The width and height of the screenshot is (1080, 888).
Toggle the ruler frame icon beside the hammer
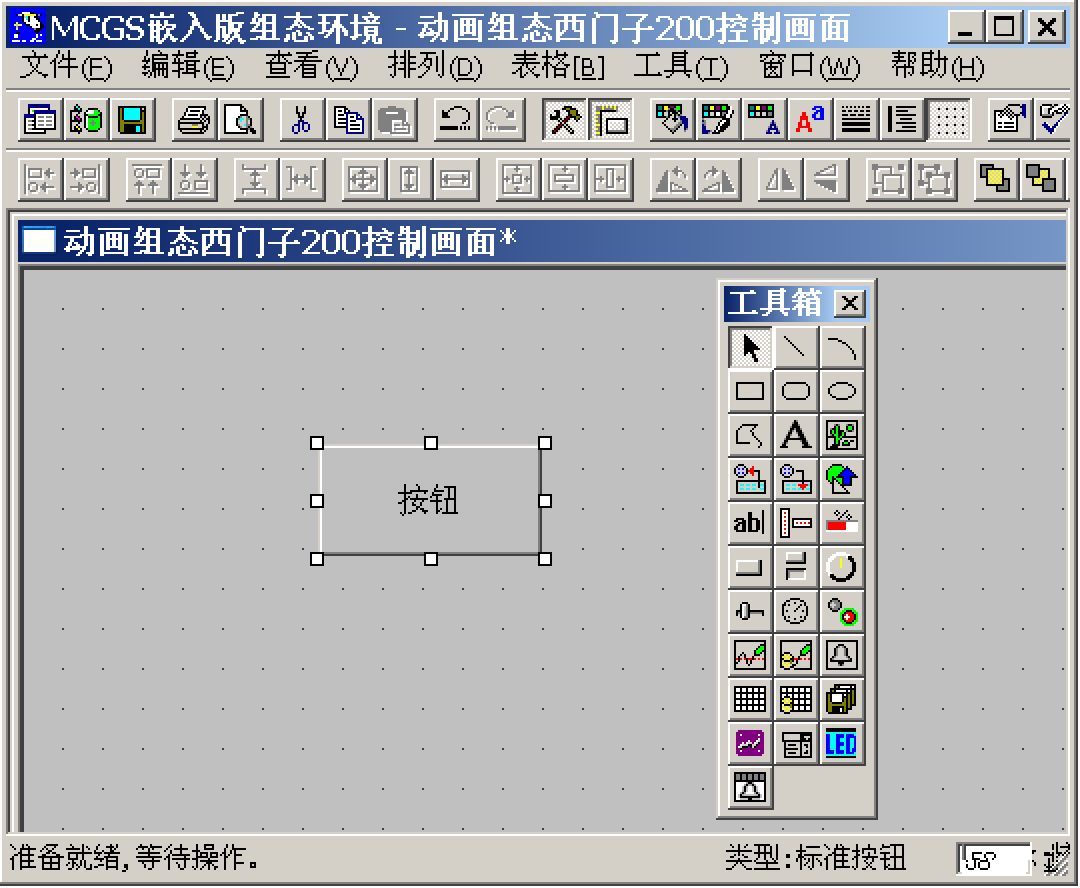tap(610, 120)
